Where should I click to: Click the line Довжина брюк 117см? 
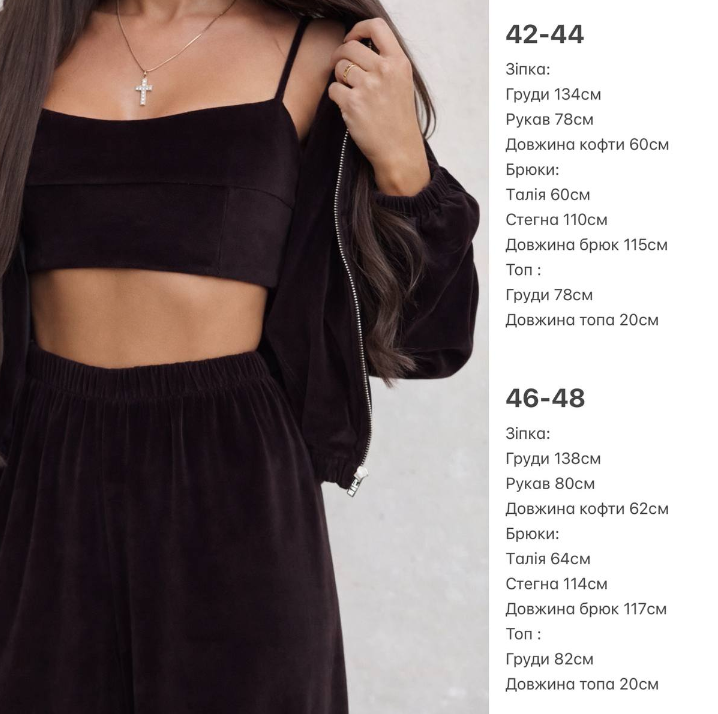click(586, 610)
